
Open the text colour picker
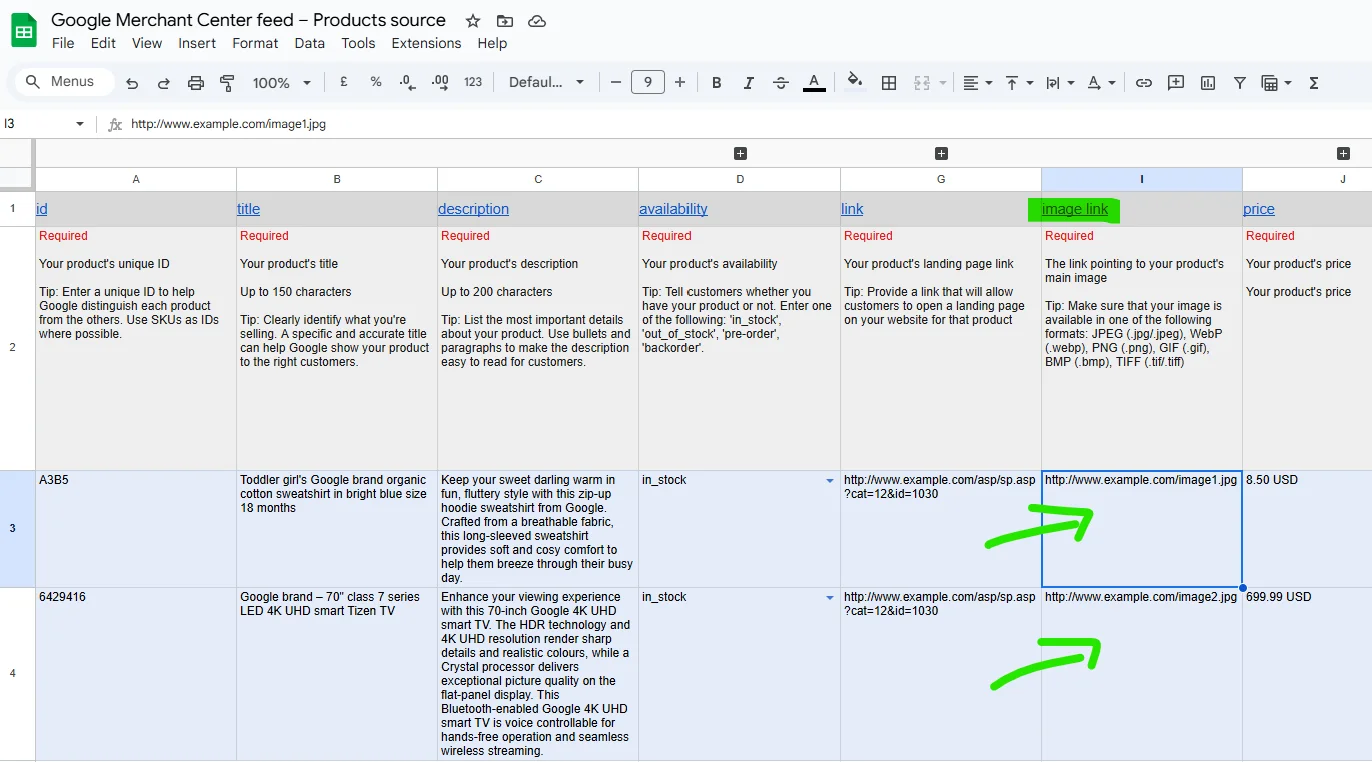tap(814, 83)
